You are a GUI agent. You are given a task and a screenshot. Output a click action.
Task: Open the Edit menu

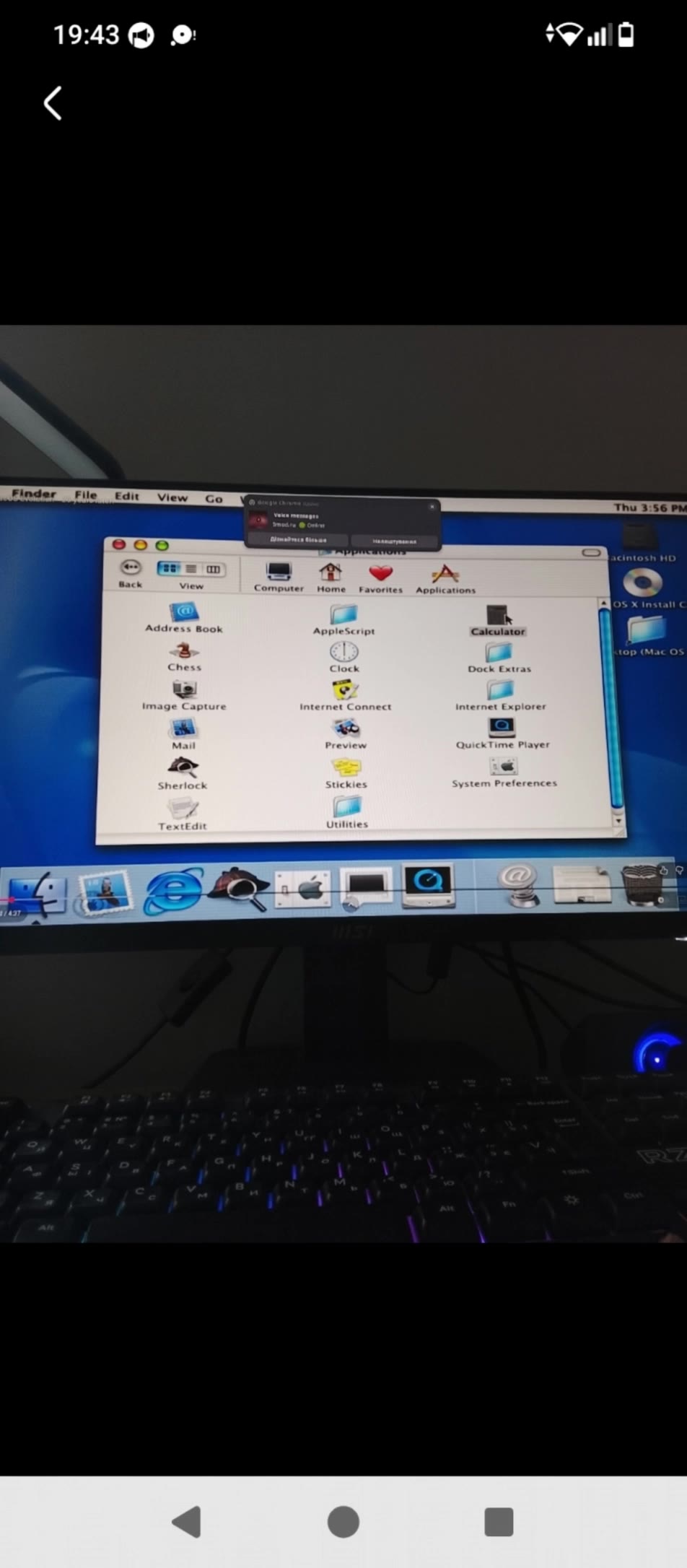127,496
